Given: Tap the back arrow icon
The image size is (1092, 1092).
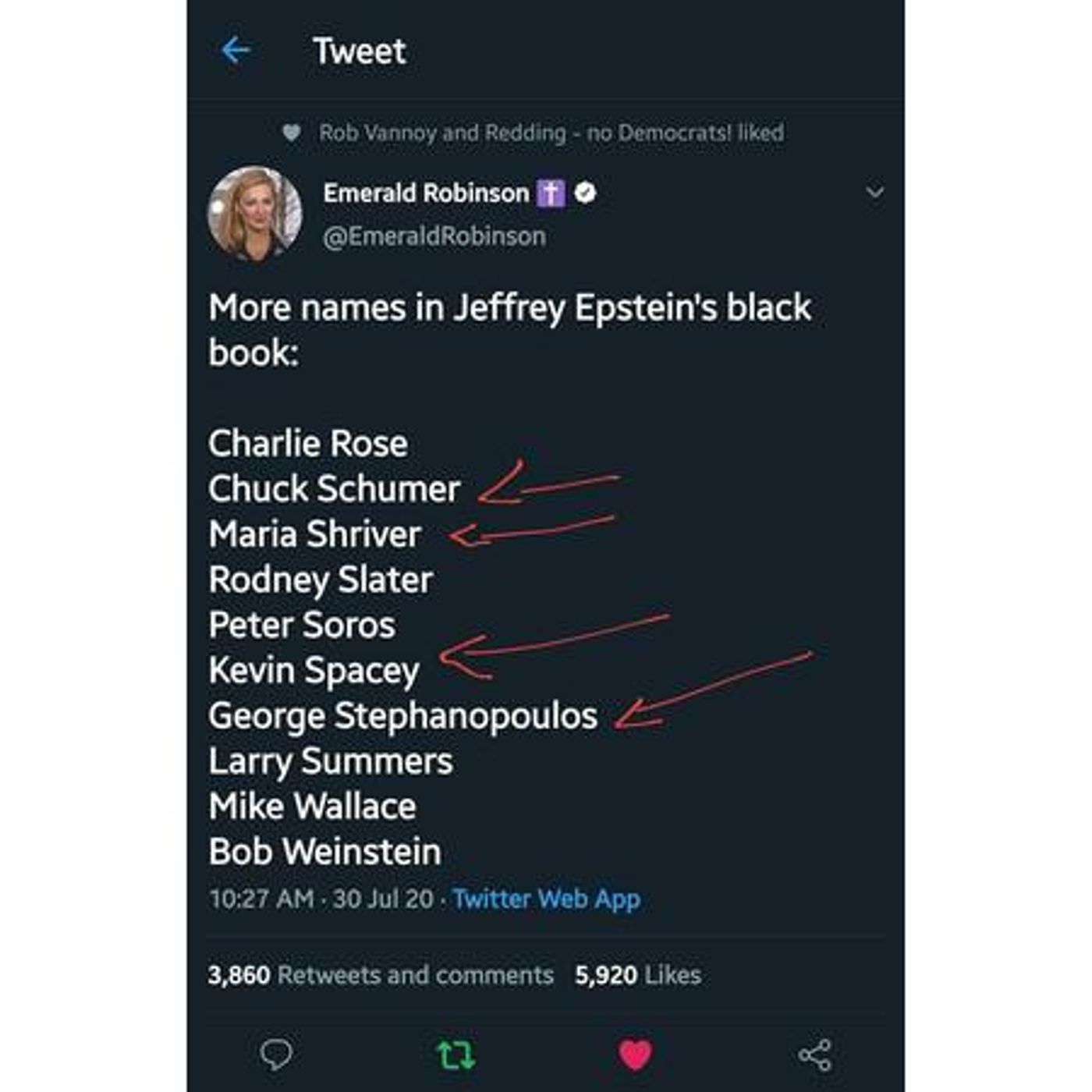Looking at the screenshot, I should pos(235,51).
